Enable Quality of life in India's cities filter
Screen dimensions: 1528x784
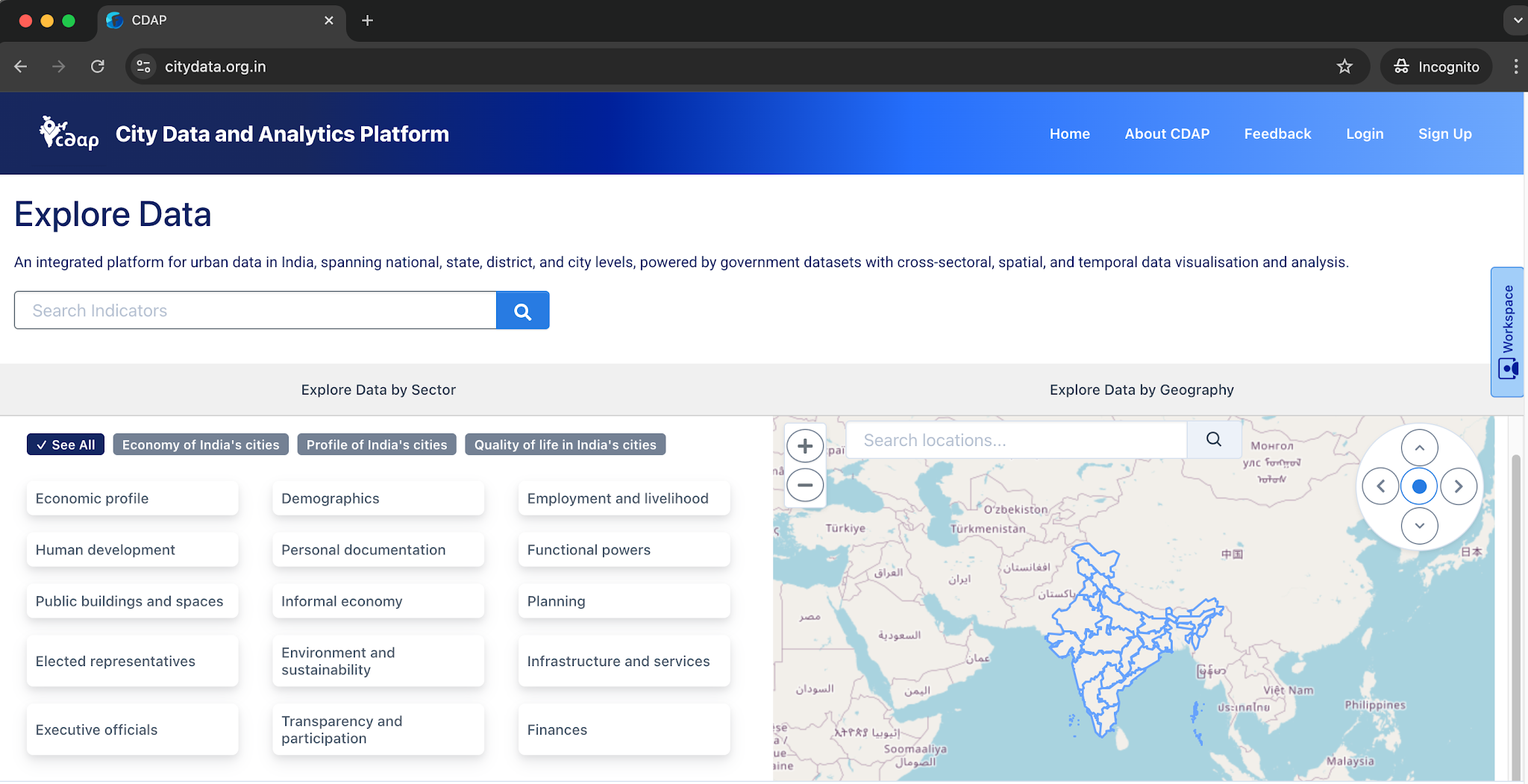565,445
